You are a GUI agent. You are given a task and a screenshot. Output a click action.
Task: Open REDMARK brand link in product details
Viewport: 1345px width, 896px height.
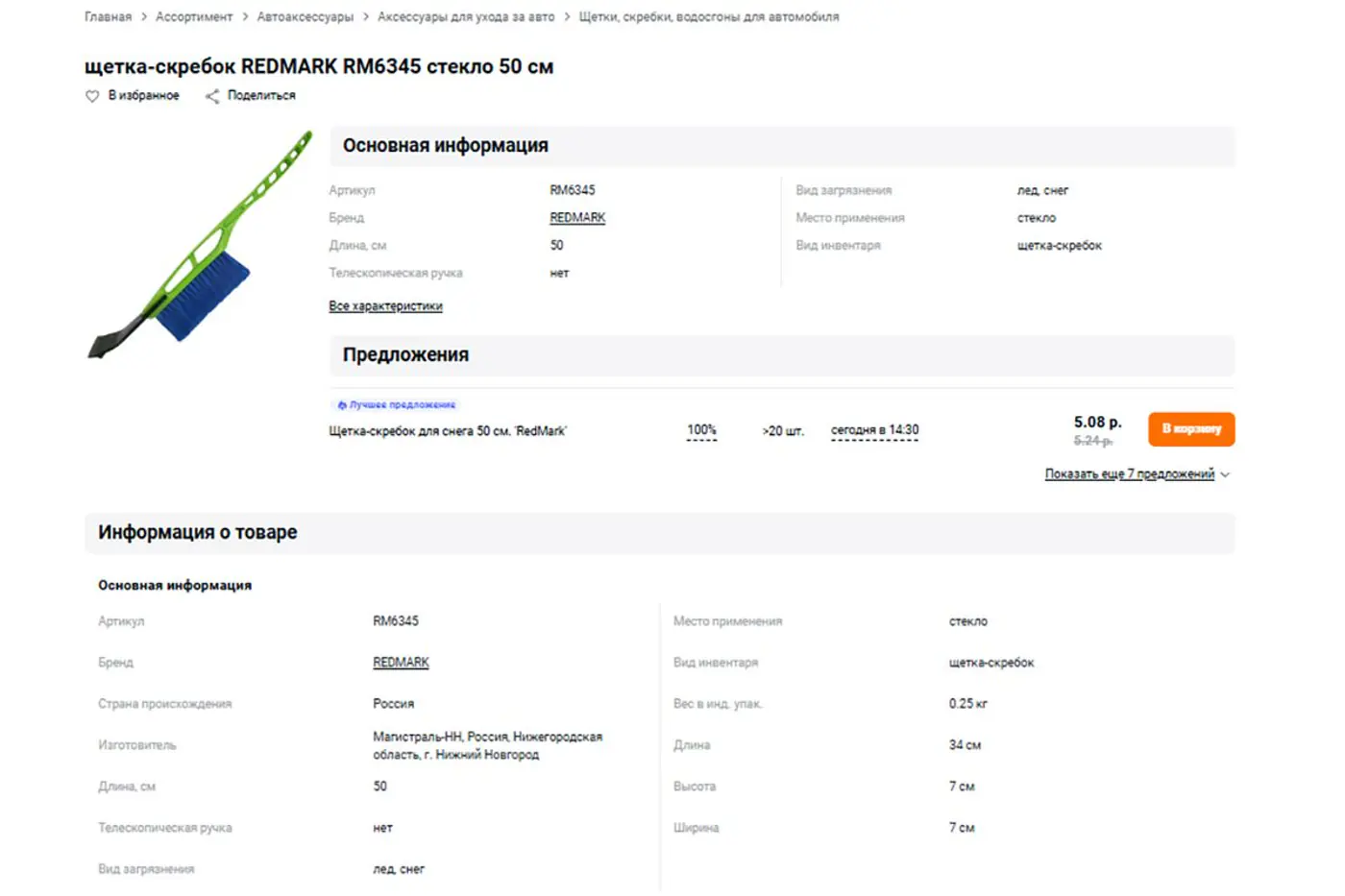(401, 663)
